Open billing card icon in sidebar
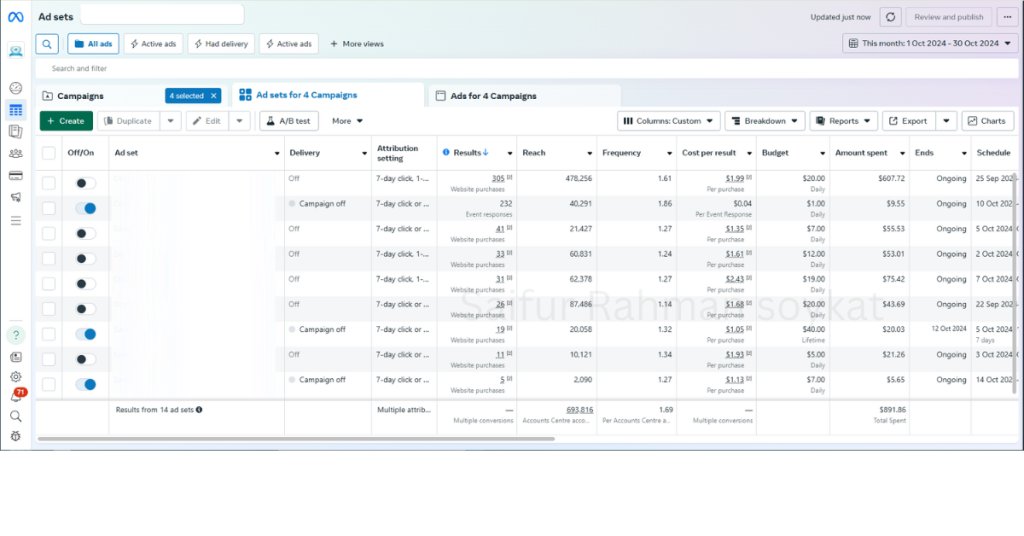This screenshot has width=1024, height=536. [x=15, y=176]
